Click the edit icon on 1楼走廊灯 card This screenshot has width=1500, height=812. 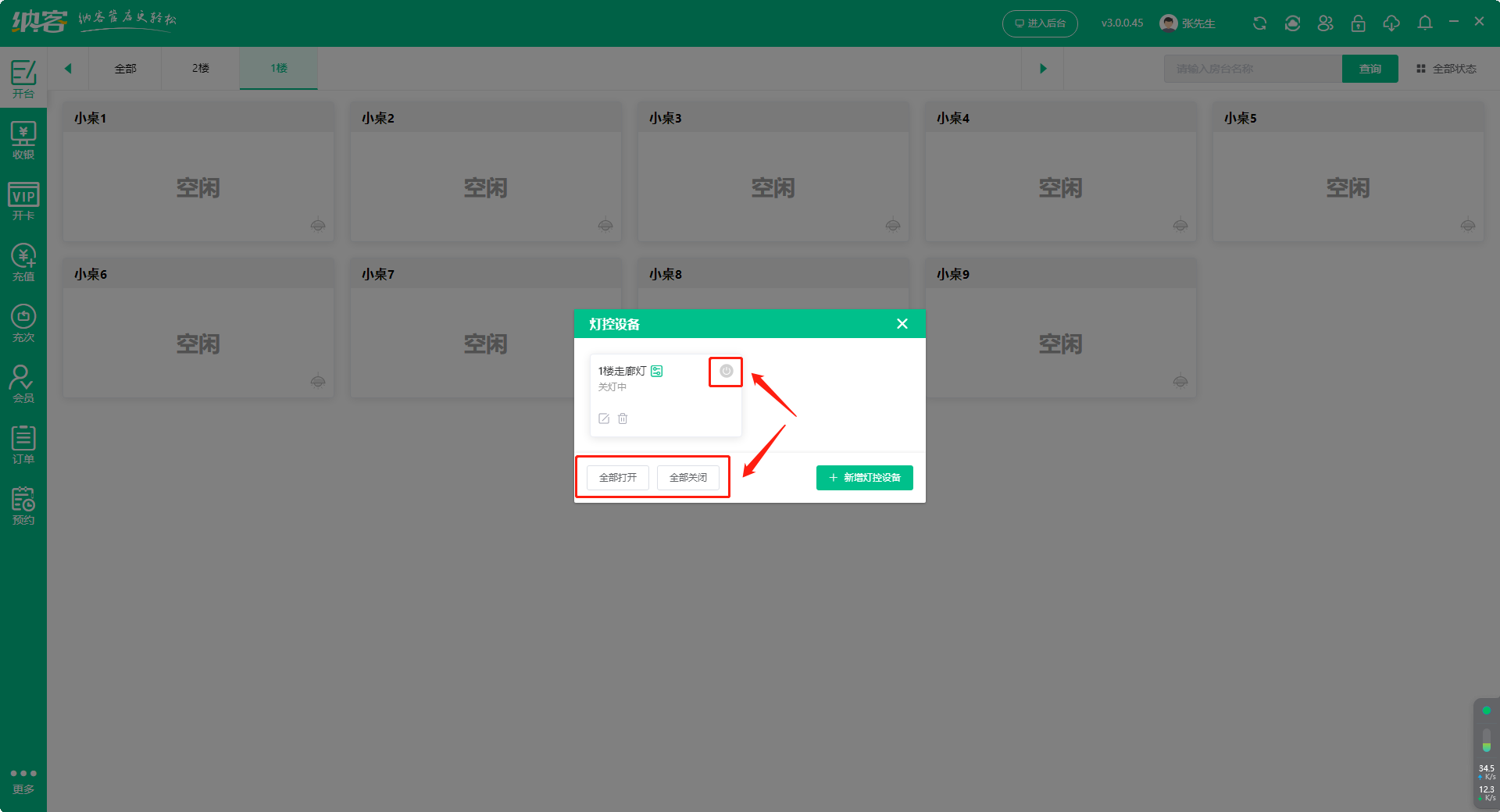pos(604,418)
